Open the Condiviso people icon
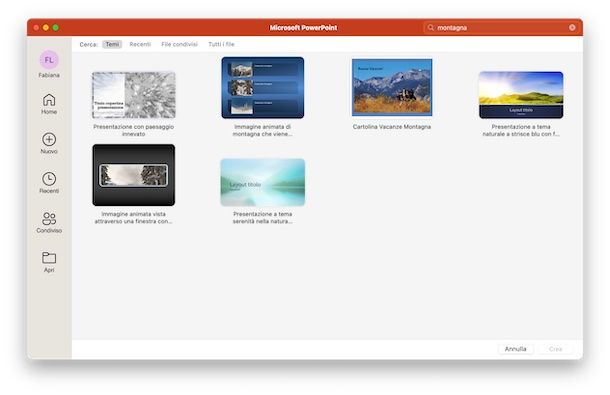The width and height of the screenshot is (610, 395). click(49, 218)
